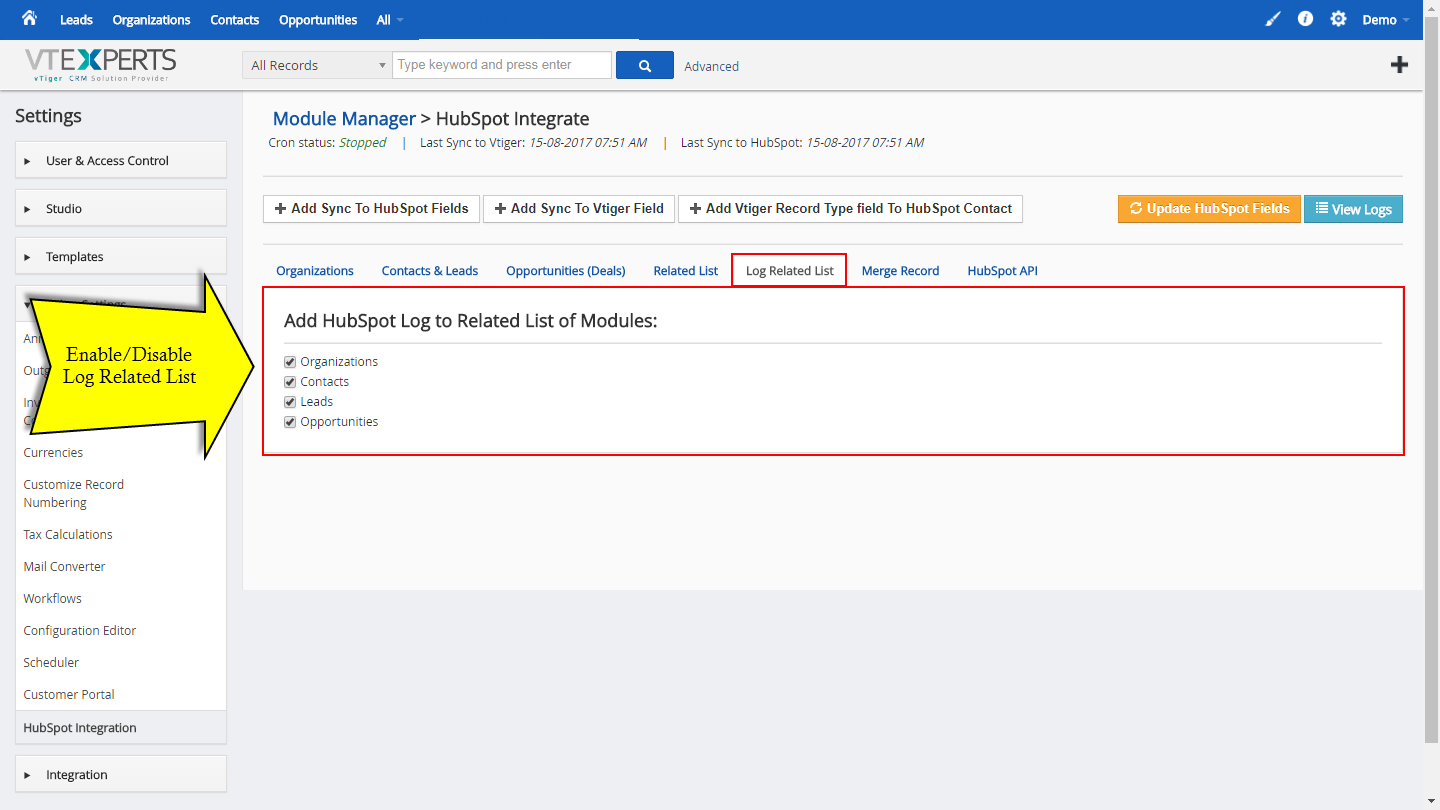This screenshot has width=1440, height=810.
Task: Open the paintbrush theme icon
Action: pyautogui.click(x=1273, y=19)
